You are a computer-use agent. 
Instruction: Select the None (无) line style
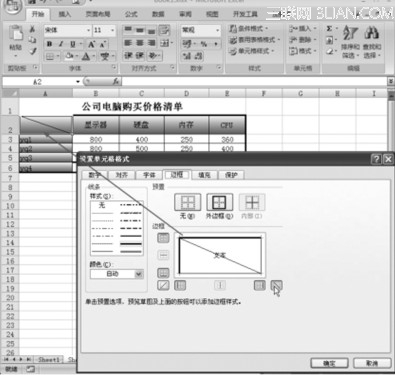point(102,206)
